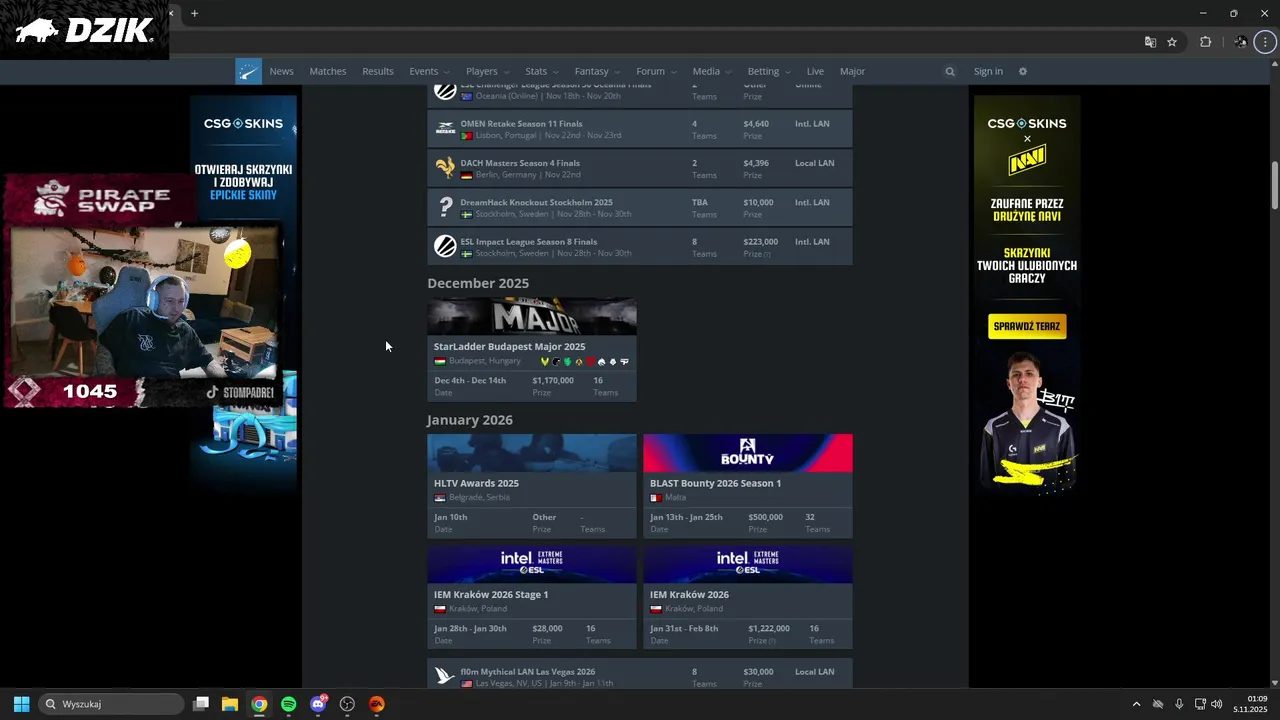Open StarLadder Budapest Major 2025 banner
The height and width of the screenshot is (720, 1280).
point(532,317)
